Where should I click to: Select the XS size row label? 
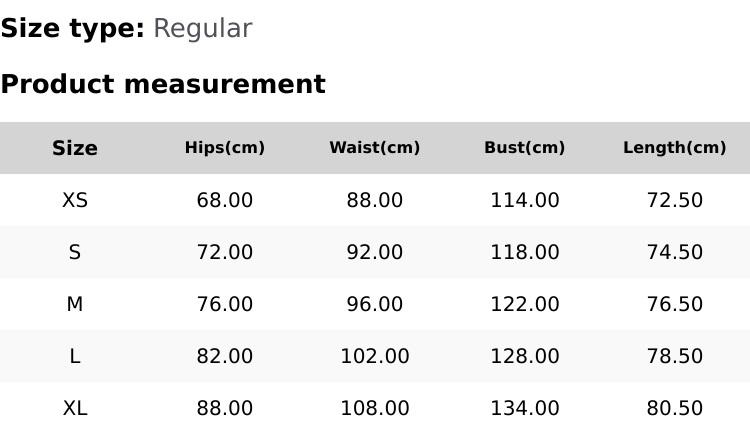75,200
